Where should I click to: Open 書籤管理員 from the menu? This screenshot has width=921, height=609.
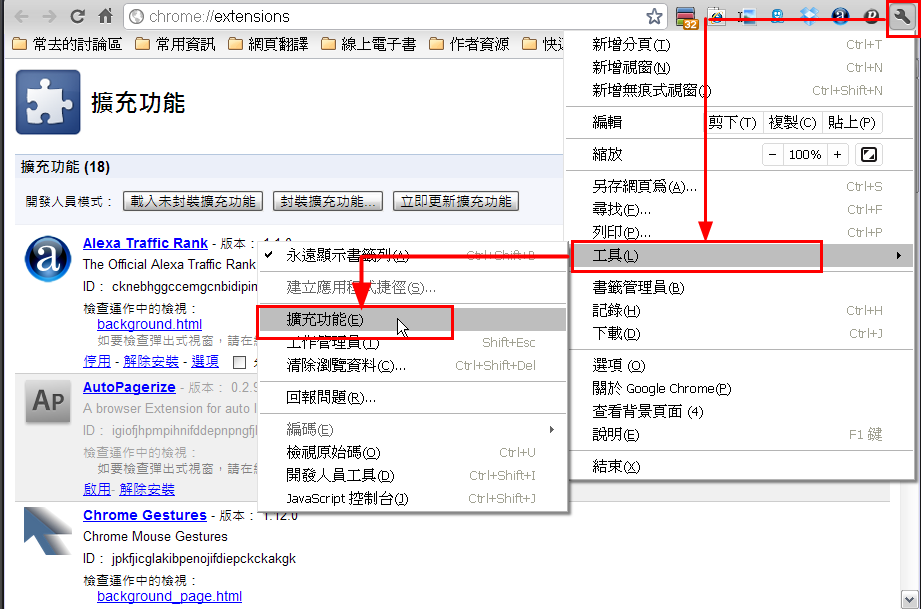741,288
